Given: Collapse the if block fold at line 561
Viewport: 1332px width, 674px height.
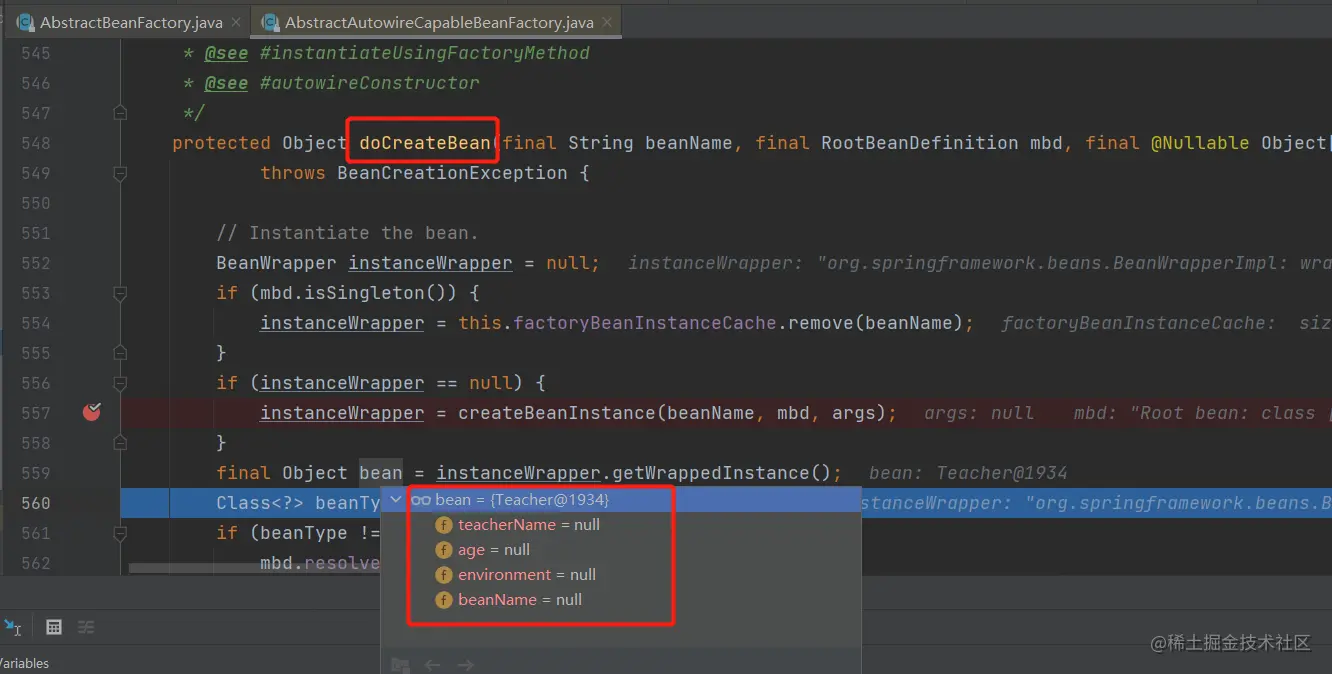Looking at the screenshot, I should coord(120,533).
